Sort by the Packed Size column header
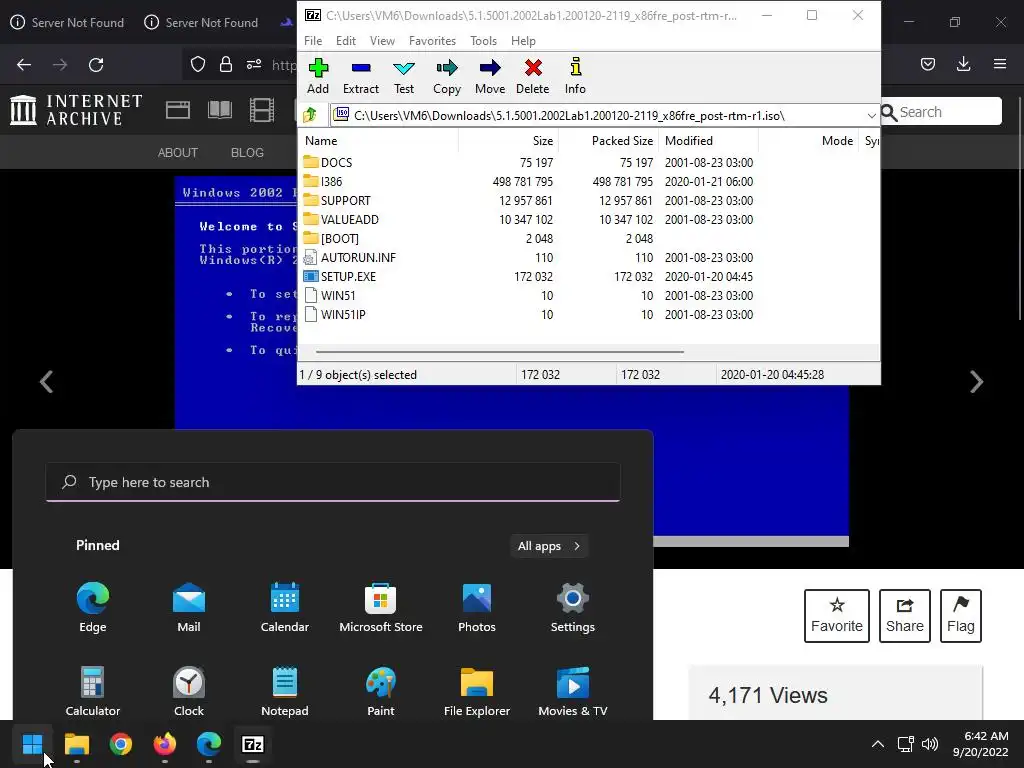The height and width of the screenshot is (768, 1024). click(x=609, y=140)
